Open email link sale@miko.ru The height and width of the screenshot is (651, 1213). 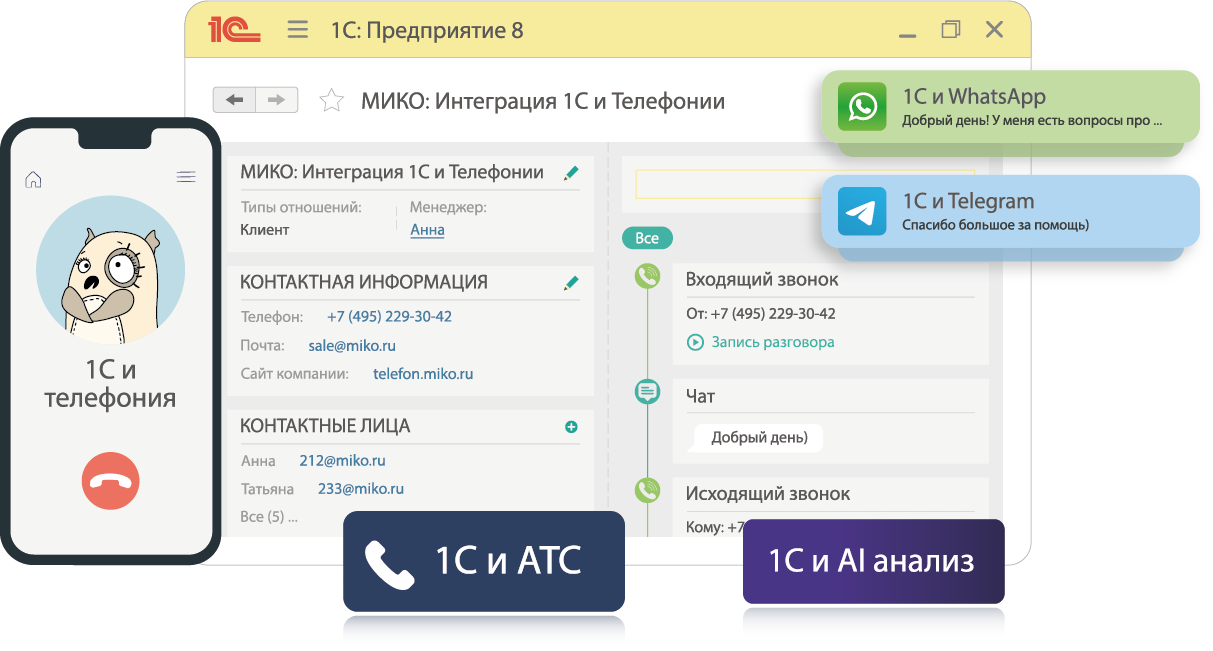pyautogui.click(x=351, y=346)
